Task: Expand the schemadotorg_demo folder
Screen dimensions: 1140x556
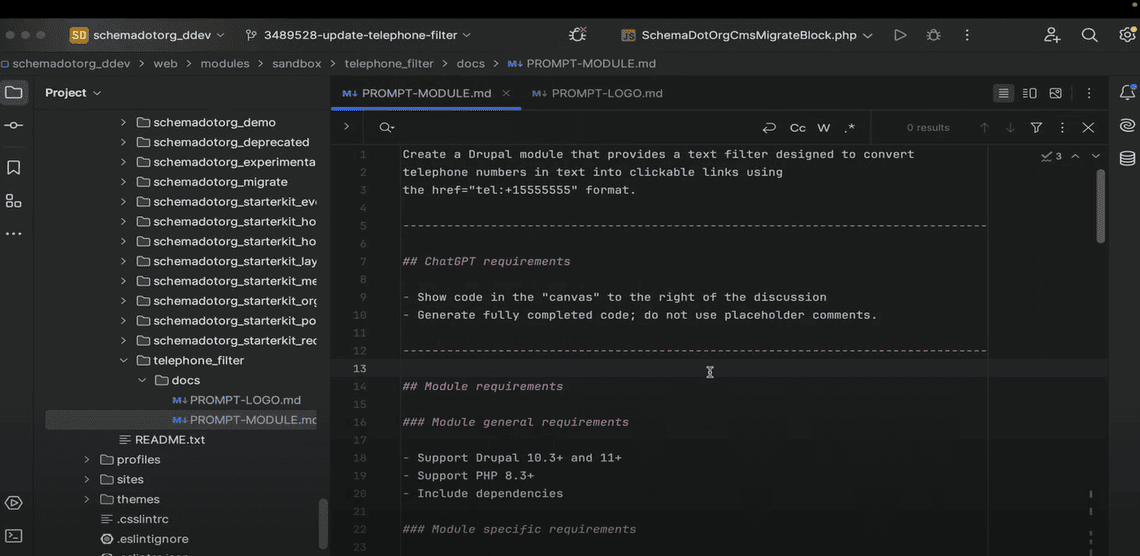Action: coord(123,122)
